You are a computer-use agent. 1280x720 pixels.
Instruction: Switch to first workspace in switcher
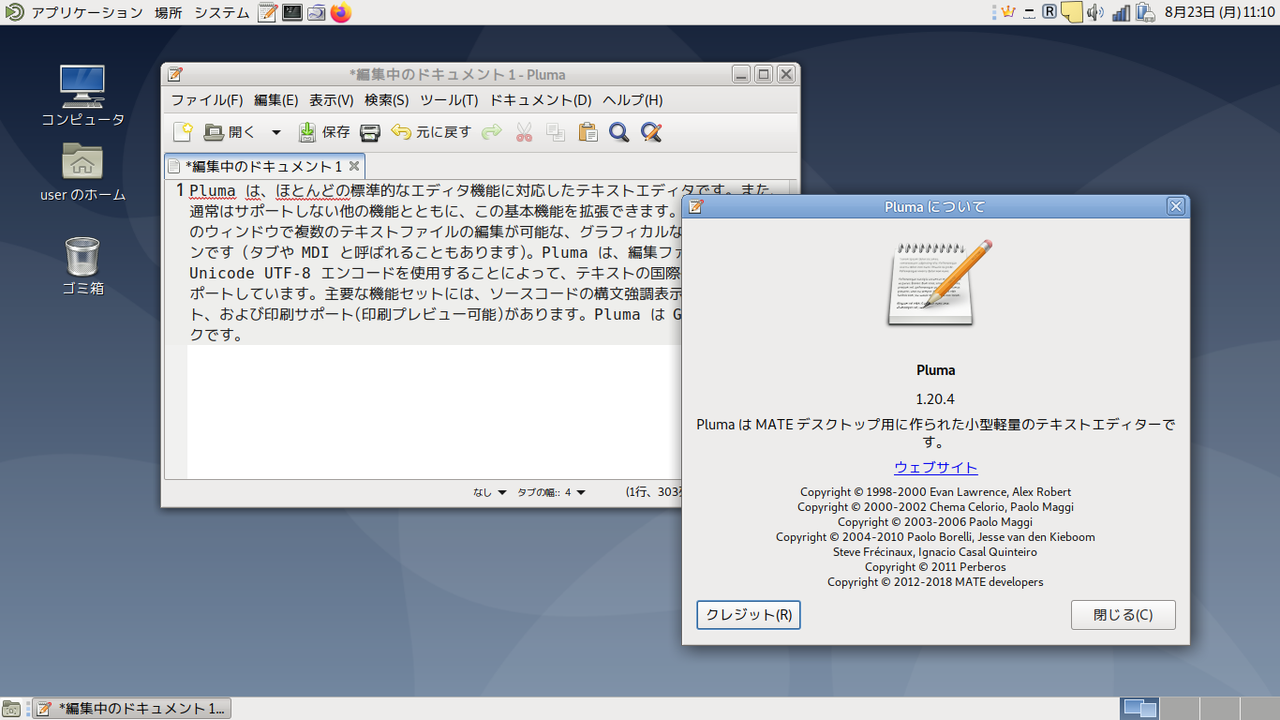pyautogui.click(x=1140, y=709)
